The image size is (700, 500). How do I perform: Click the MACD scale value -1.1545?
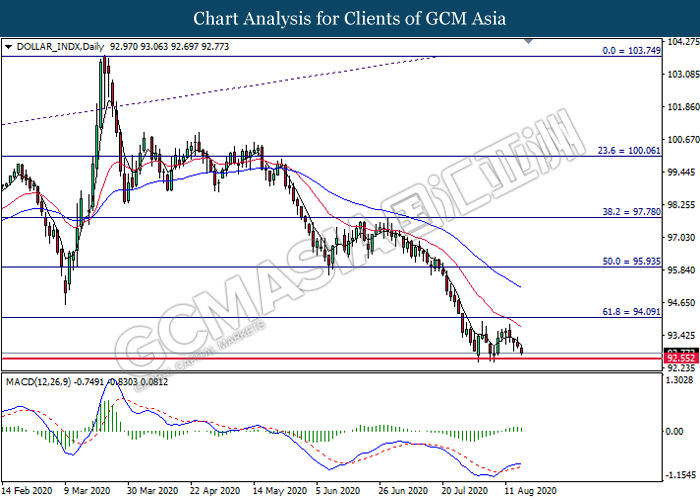680,475
